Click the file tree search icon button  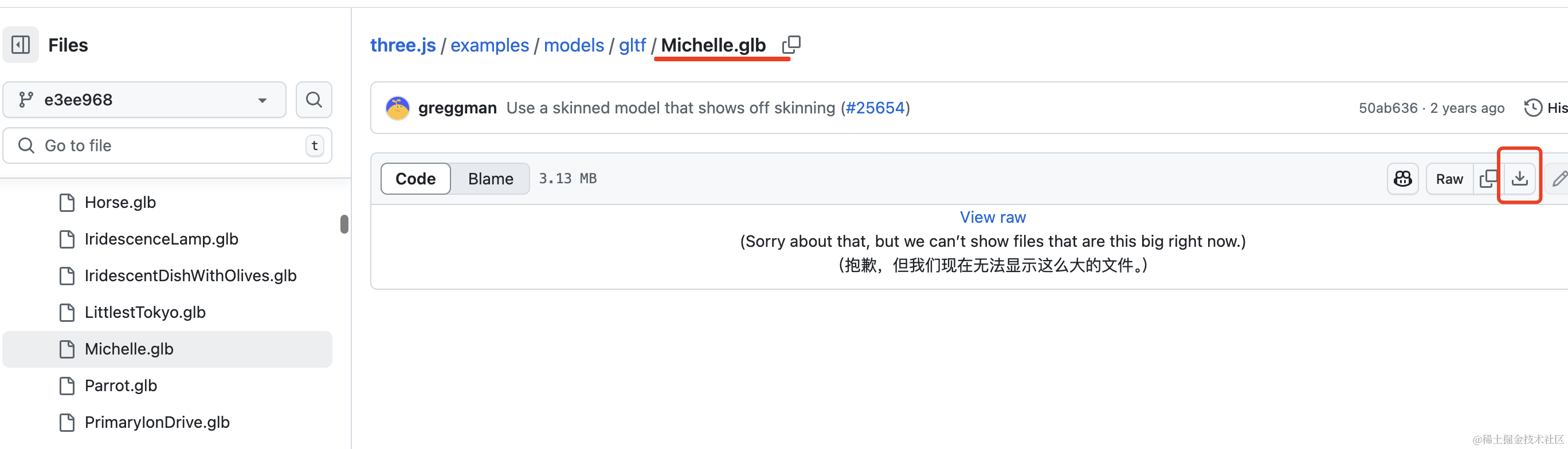(x=313, y=100)
